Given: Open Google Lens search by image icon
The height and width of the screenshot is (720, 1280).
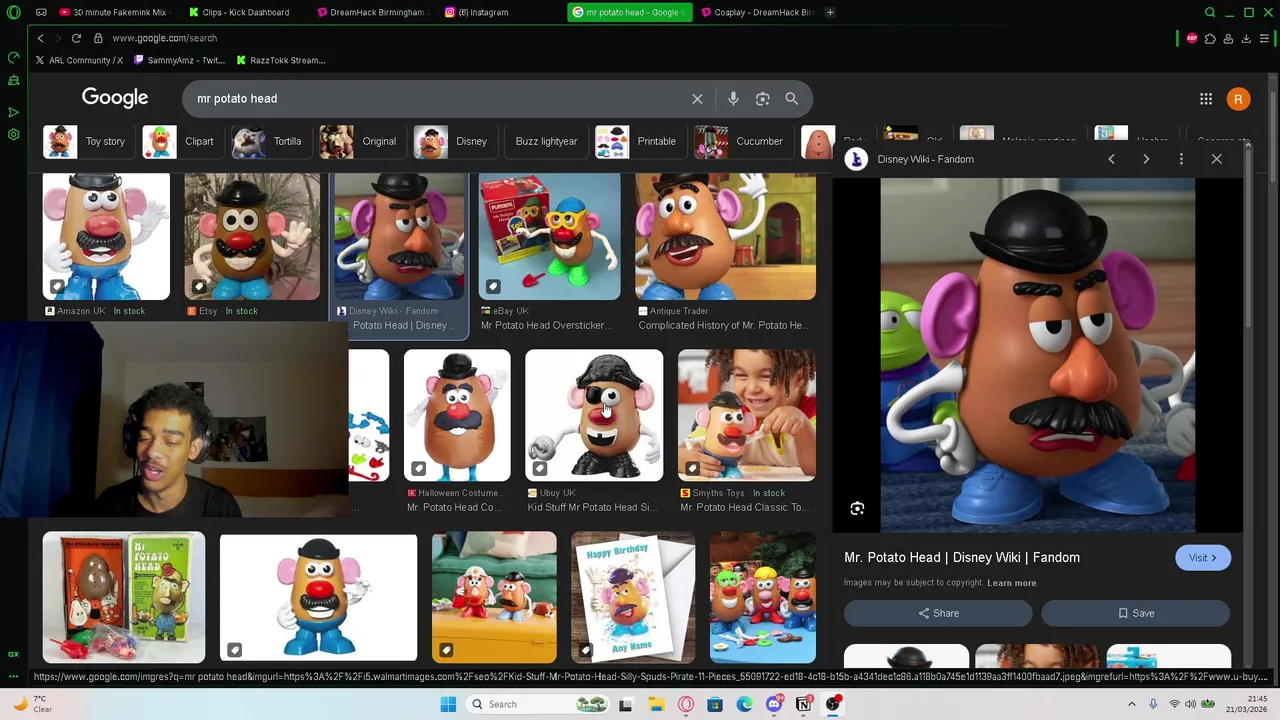Looking at the screenshot, I should (x=763, y=99).
